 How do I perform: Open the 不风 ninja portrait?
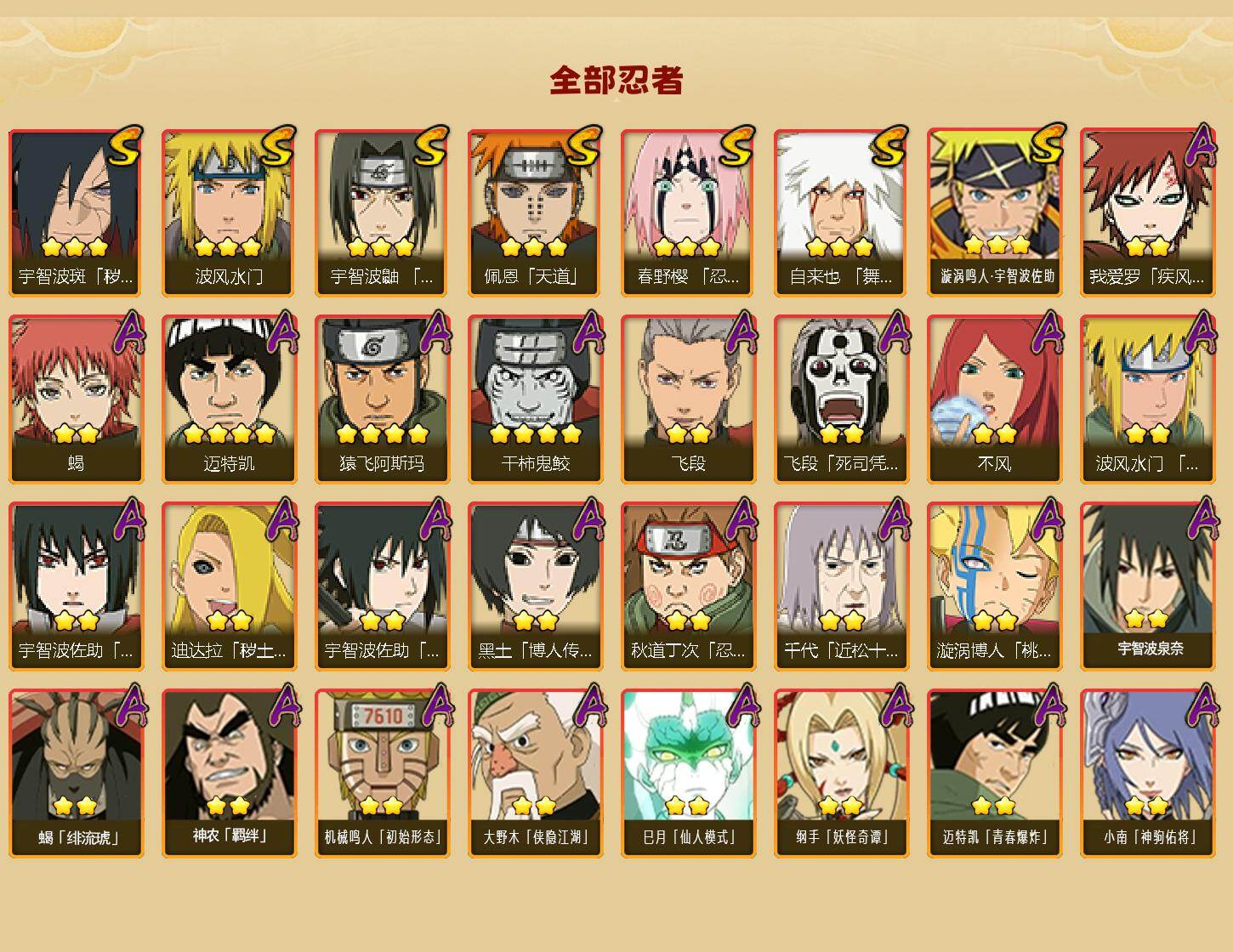tap(994, 399)
